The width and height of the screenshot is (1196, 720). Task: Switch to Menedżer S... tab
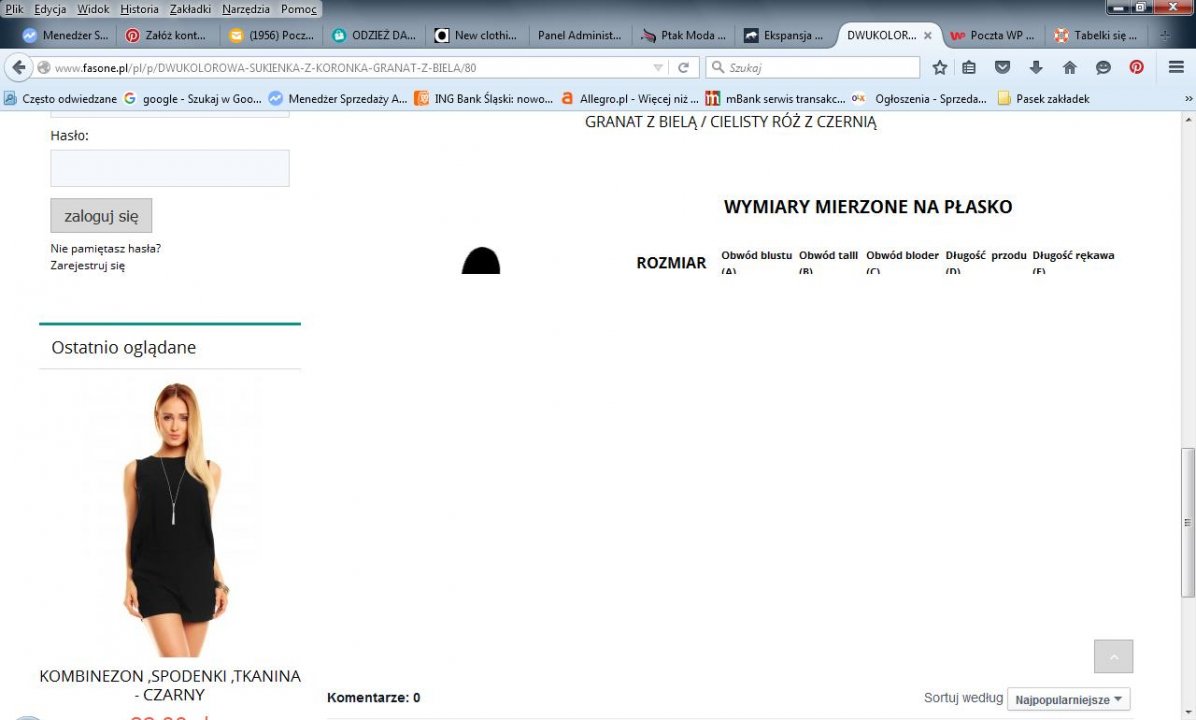[x=66, y=35]
